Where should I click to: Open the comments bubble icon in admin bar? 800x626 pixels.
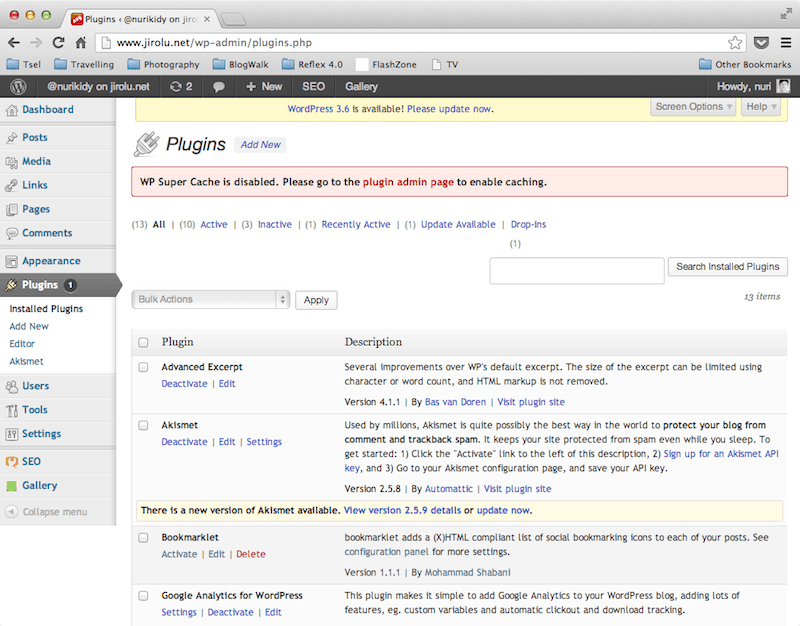point(218,87)
